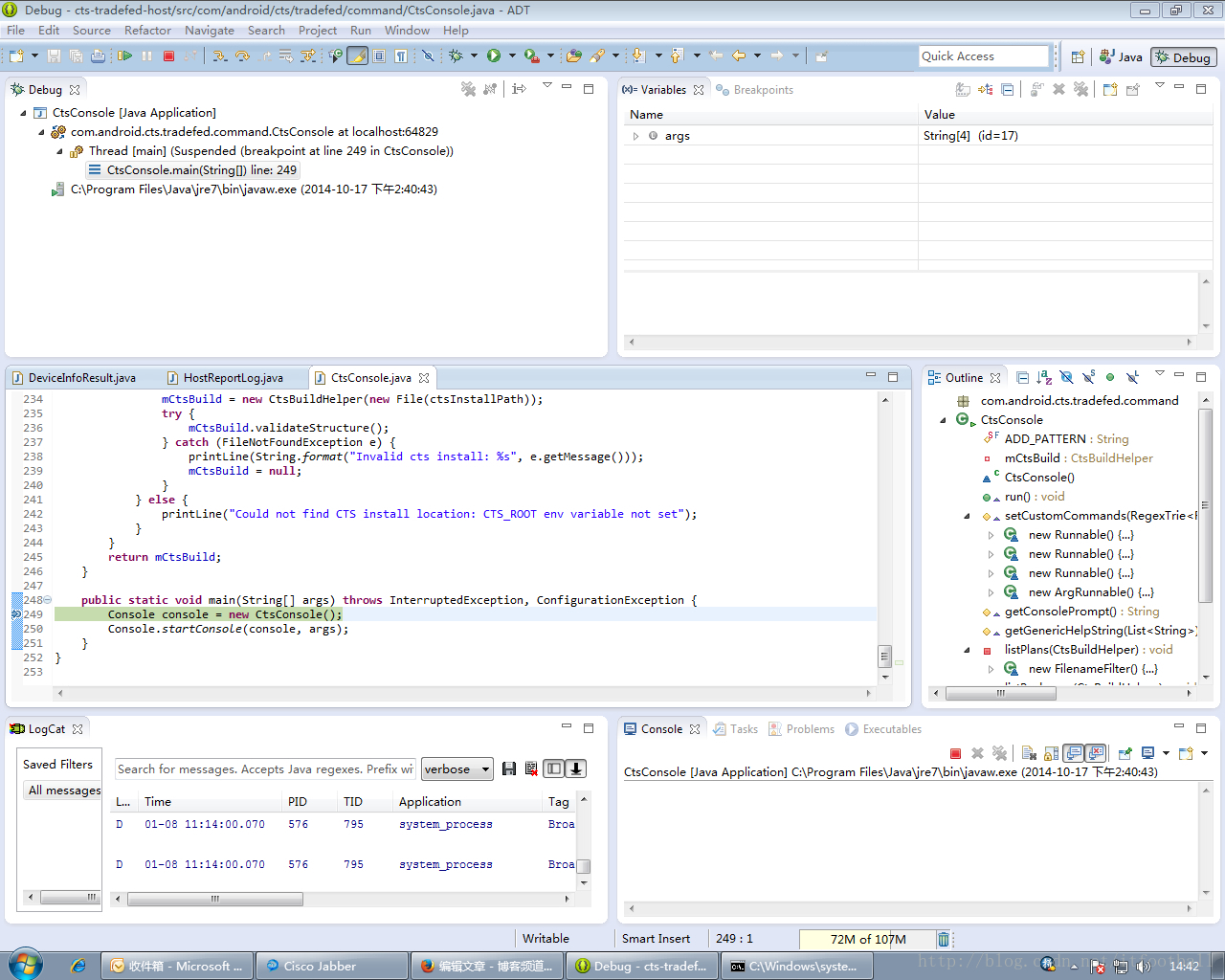Switch to the Java perspective
This screenshot has width=1225, height=980.
tap(1121, 56)
